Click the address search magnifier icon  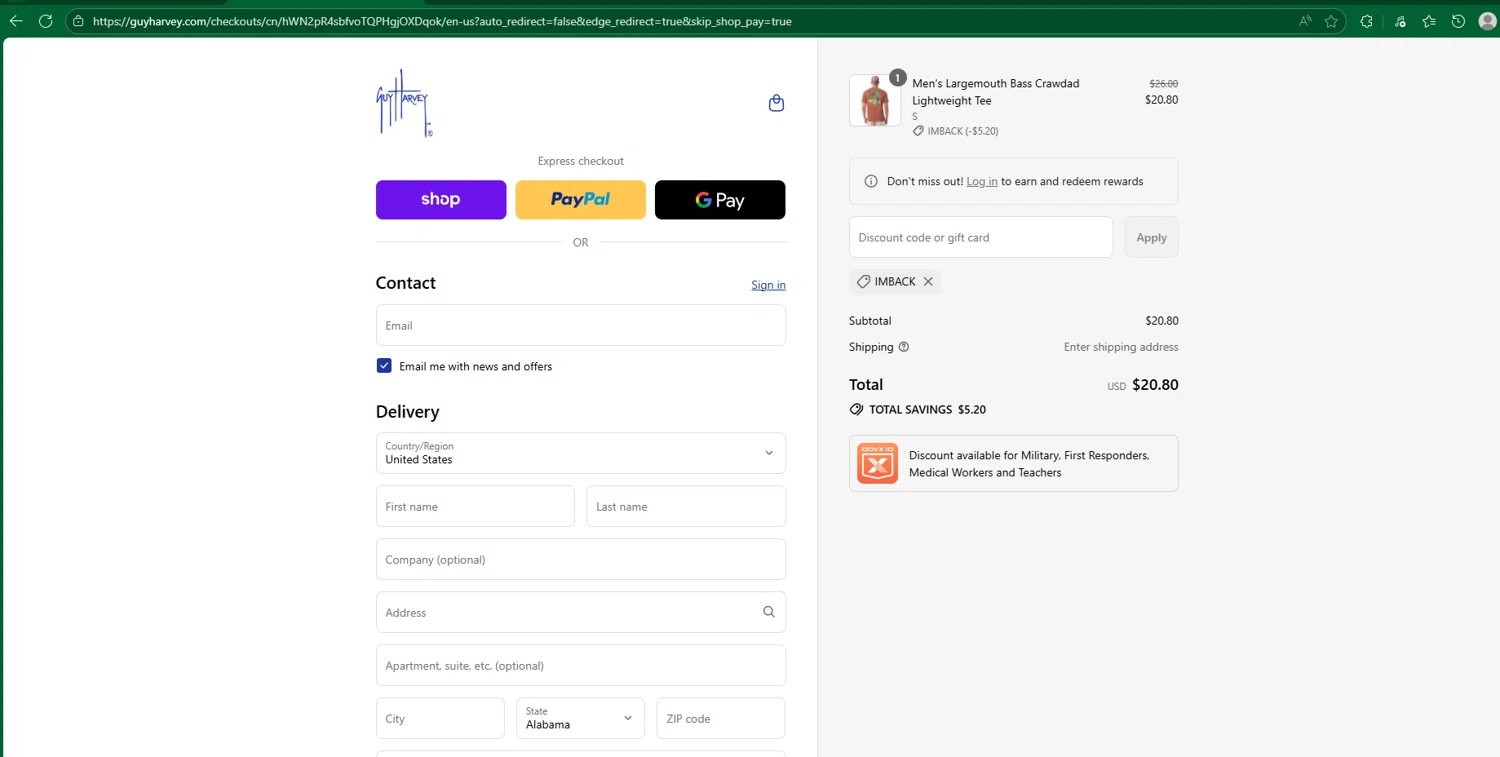pos(768,612)
